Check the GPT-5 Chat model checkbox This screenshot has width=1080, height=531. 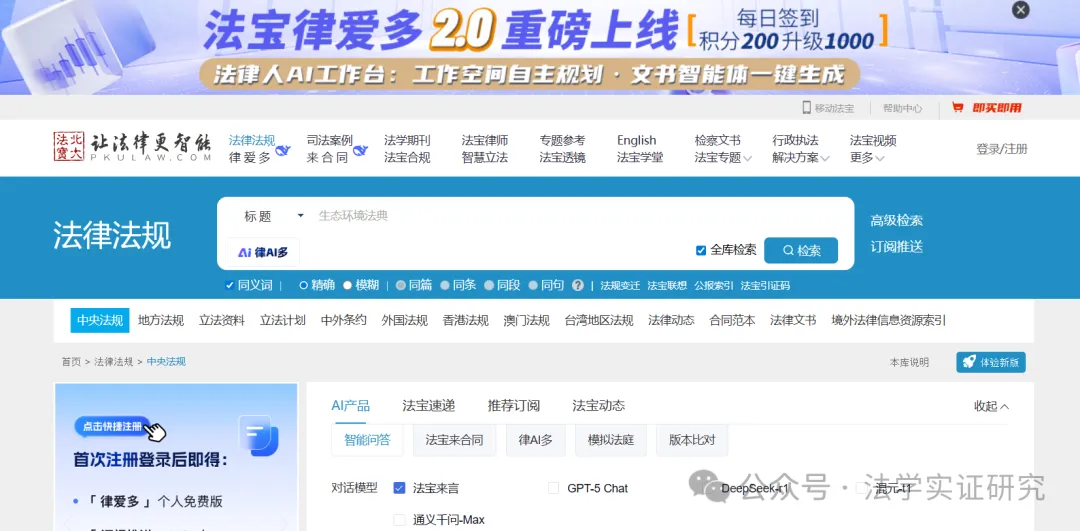click(553, 488)
